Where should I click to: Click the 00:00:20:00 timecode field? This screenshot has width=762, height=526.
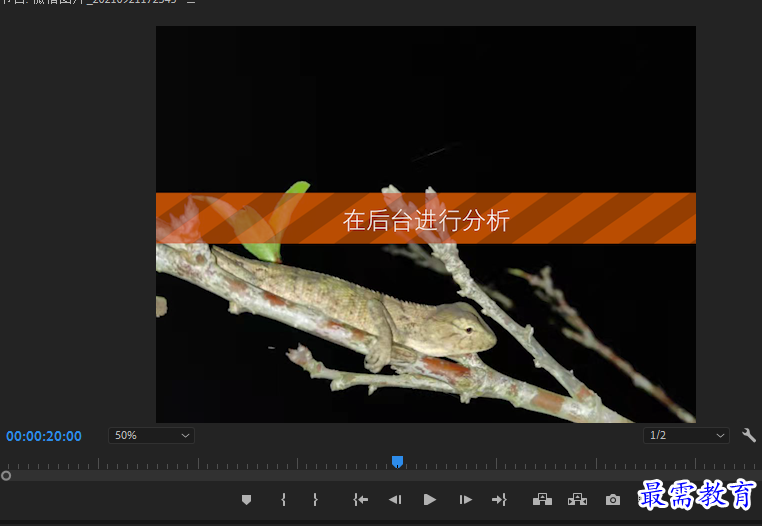click(44, 436)
